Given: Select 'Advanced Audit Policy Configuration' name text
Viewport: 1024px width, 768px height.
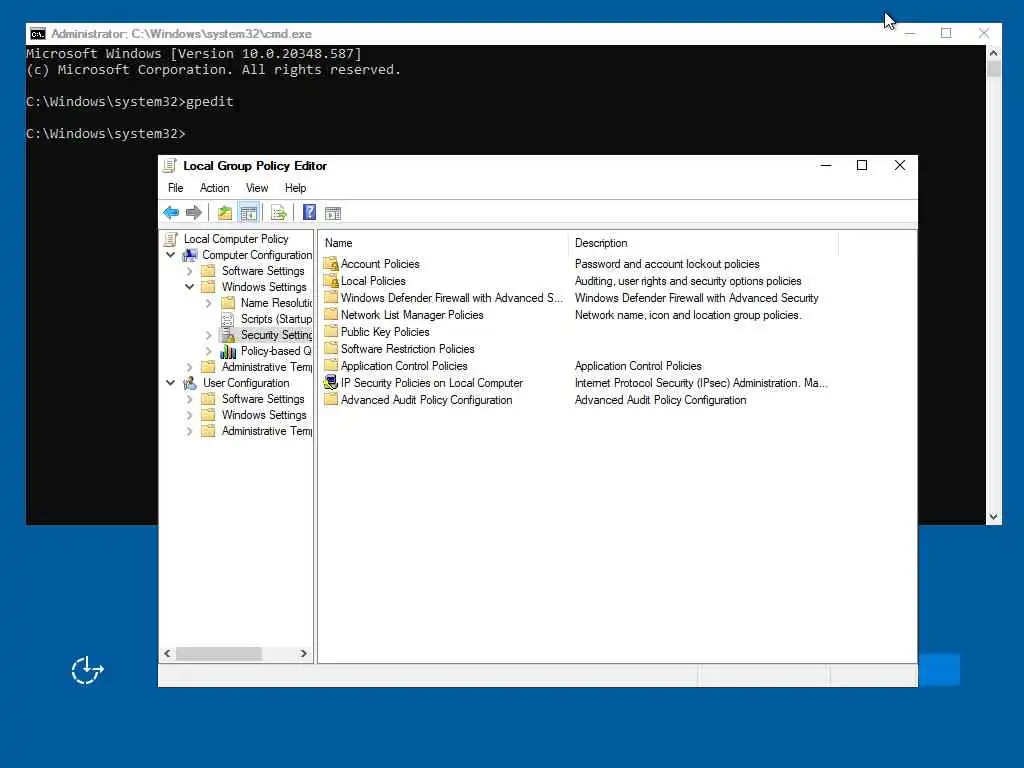Looking at the screenshot, I should [426, 400].
